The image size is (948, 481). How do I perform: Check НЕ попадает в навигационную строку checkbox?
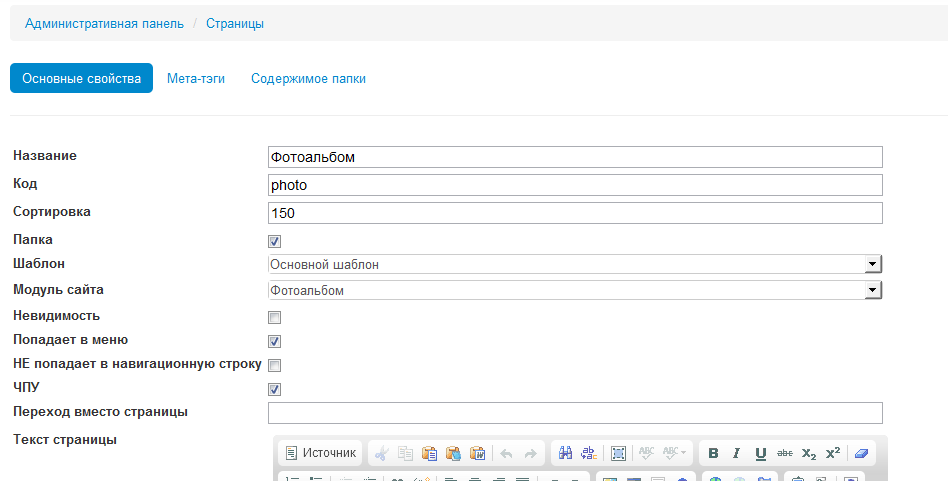tap(274, 366)
